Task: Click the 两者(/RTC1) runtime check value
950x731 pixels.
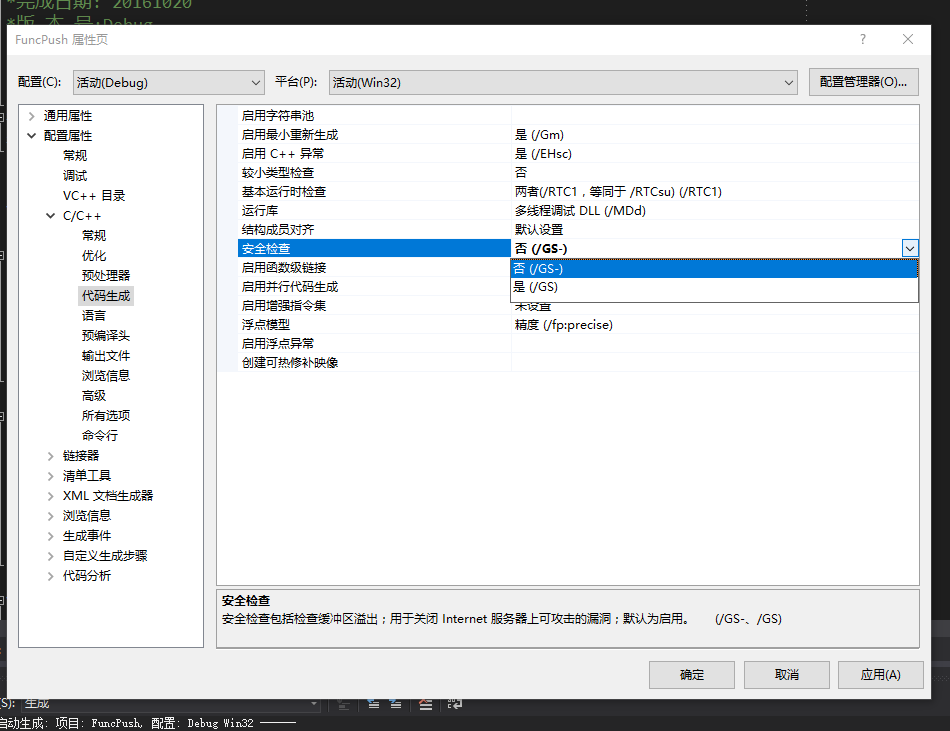Action: (715, 191)
